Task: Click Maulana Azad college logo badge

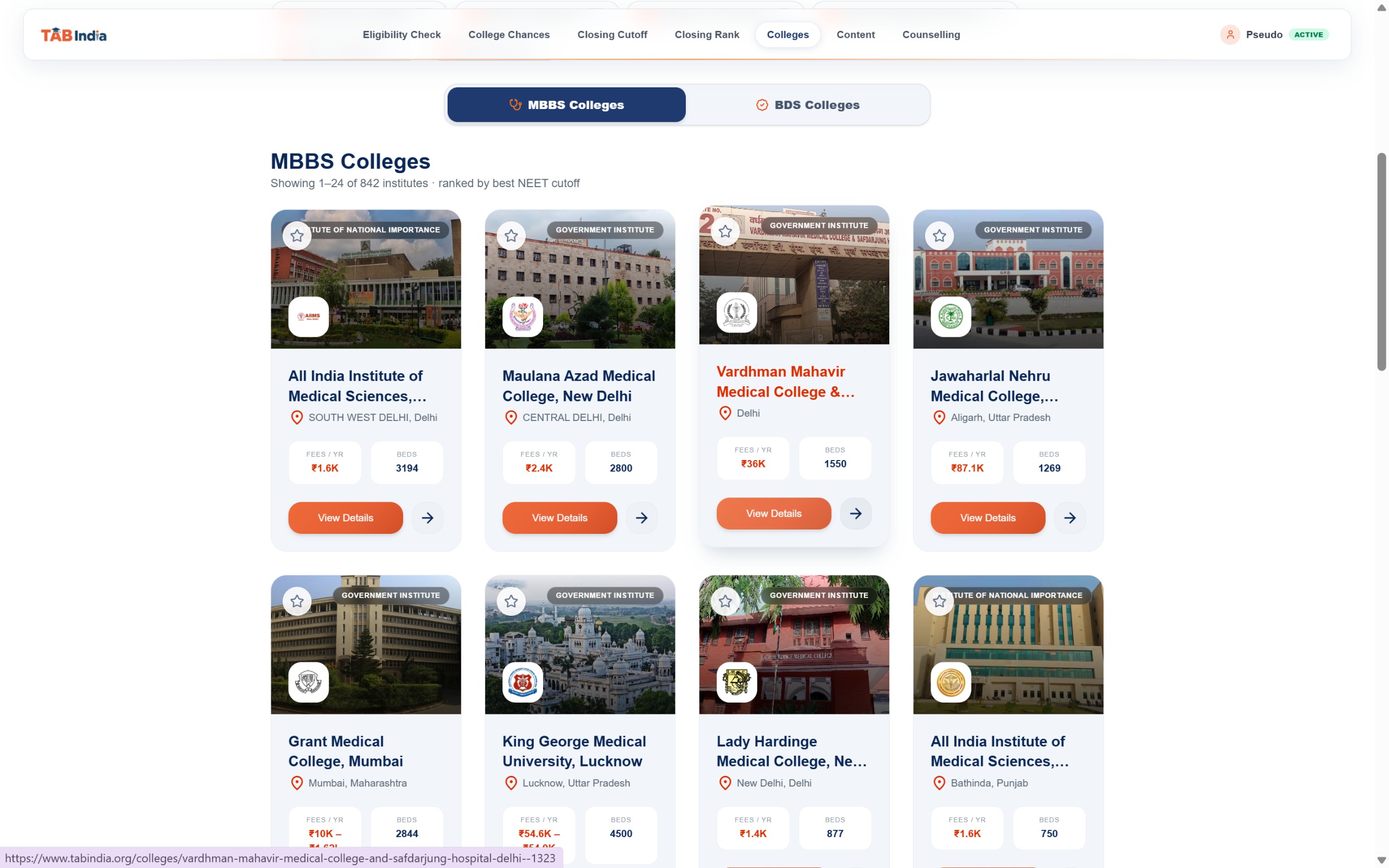Action: click(x=523, y=316)
